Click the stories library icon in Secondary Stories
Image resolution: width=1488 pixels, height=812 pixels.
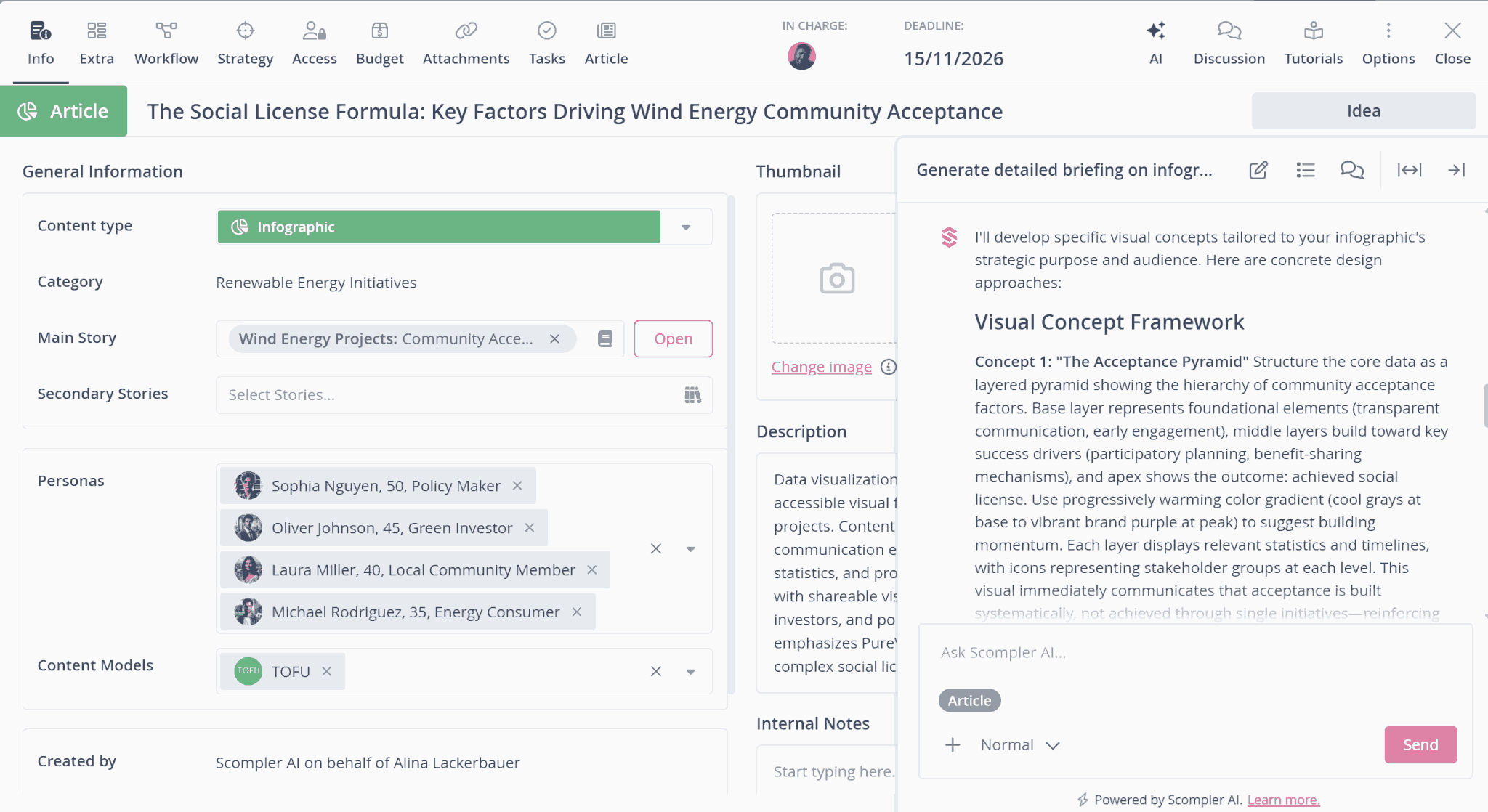coord(692,394)
